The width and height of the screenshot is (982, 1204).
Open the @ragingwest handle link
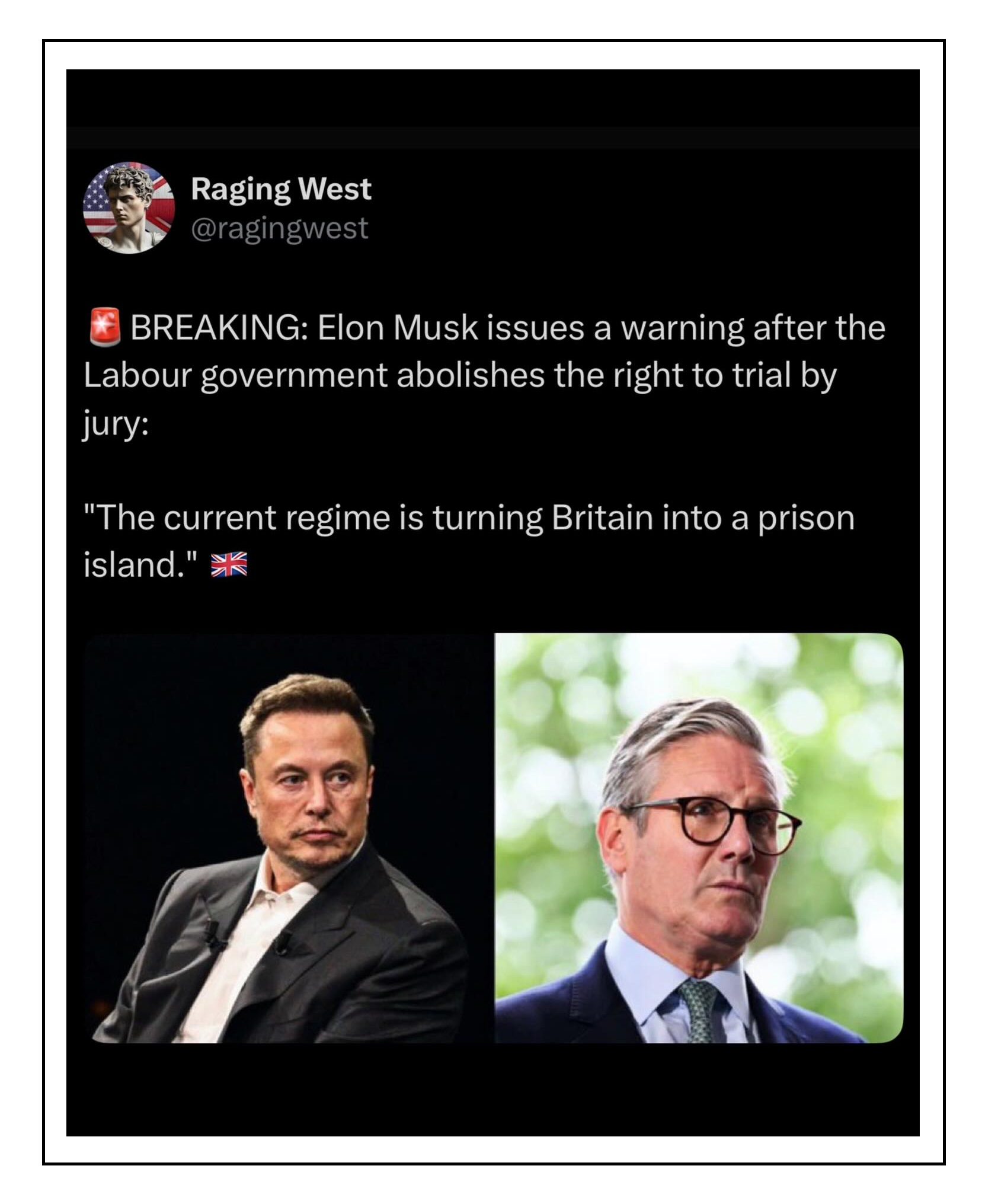click(279, 228)
